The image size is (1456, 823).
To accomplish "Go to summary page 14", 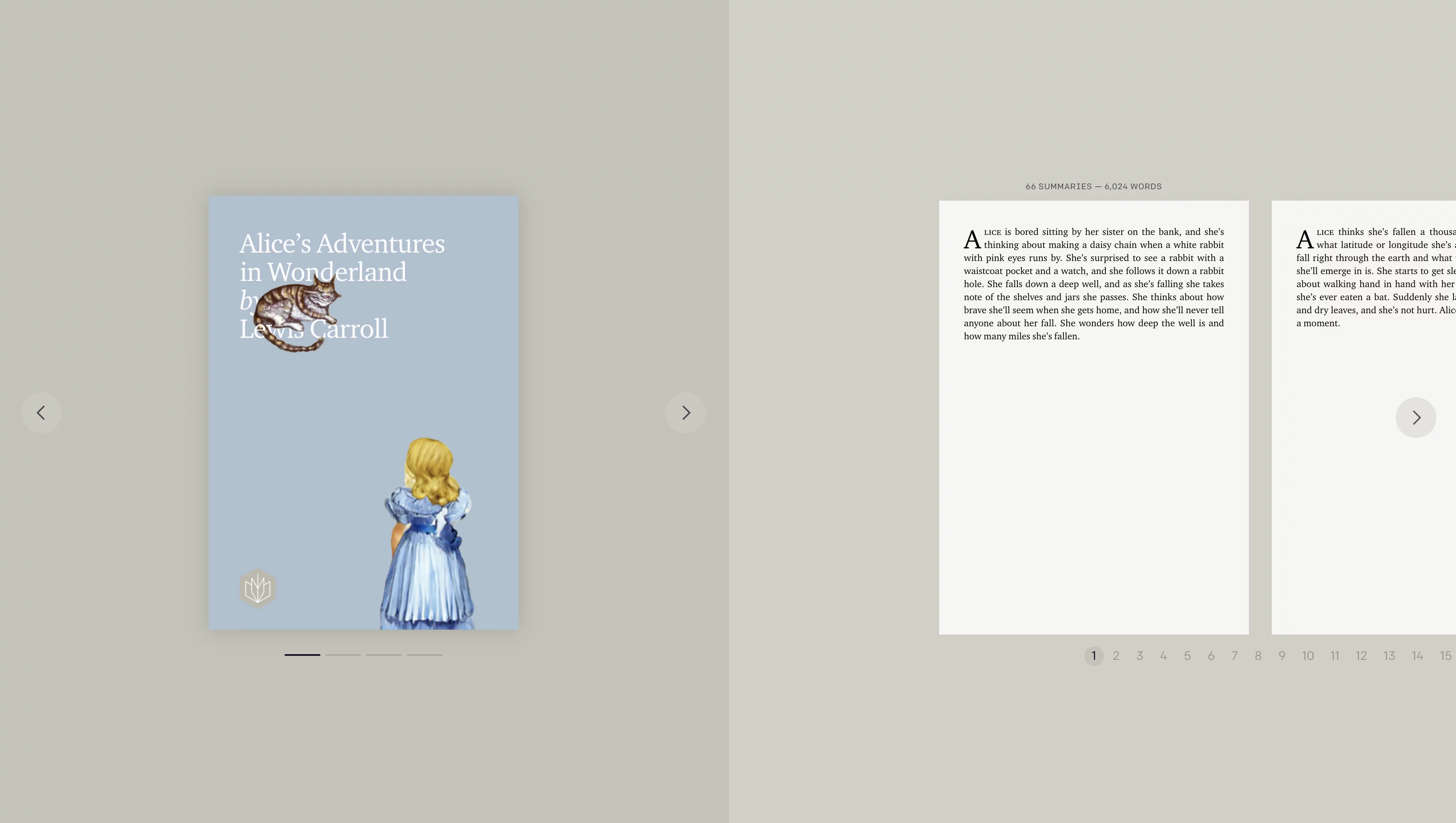I will [1417, 655].
